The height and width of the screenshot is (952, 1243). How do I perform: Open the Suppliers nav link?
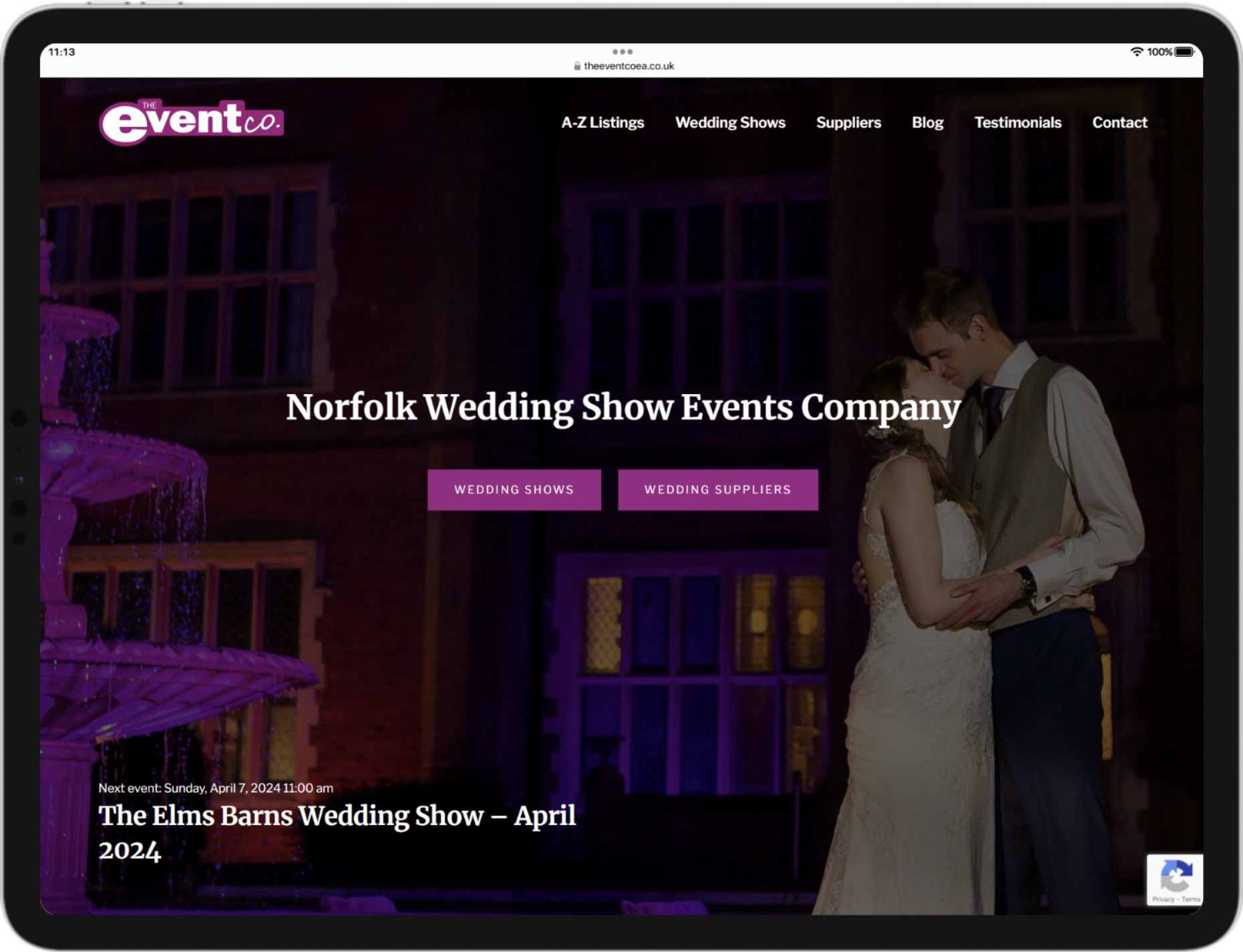click(x=848, y=122)
